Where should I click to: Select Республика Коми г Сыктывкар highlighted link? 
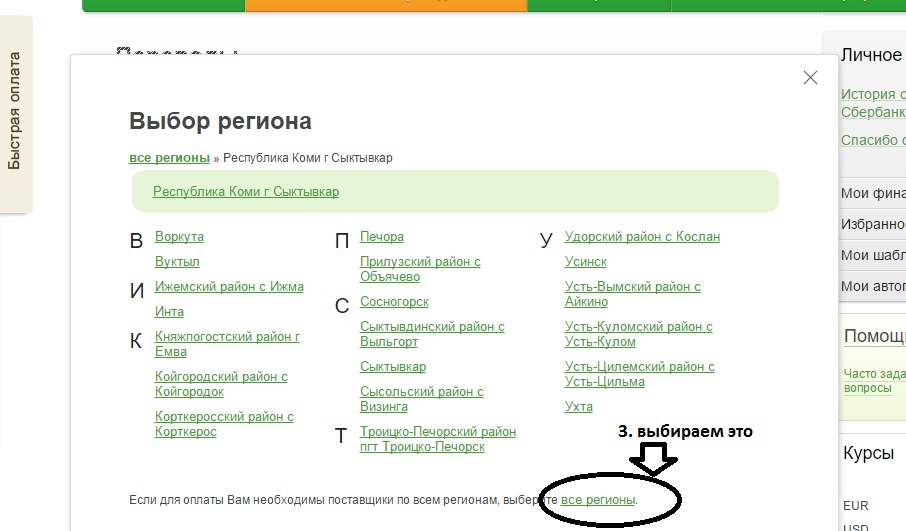[x=246, y=191]
